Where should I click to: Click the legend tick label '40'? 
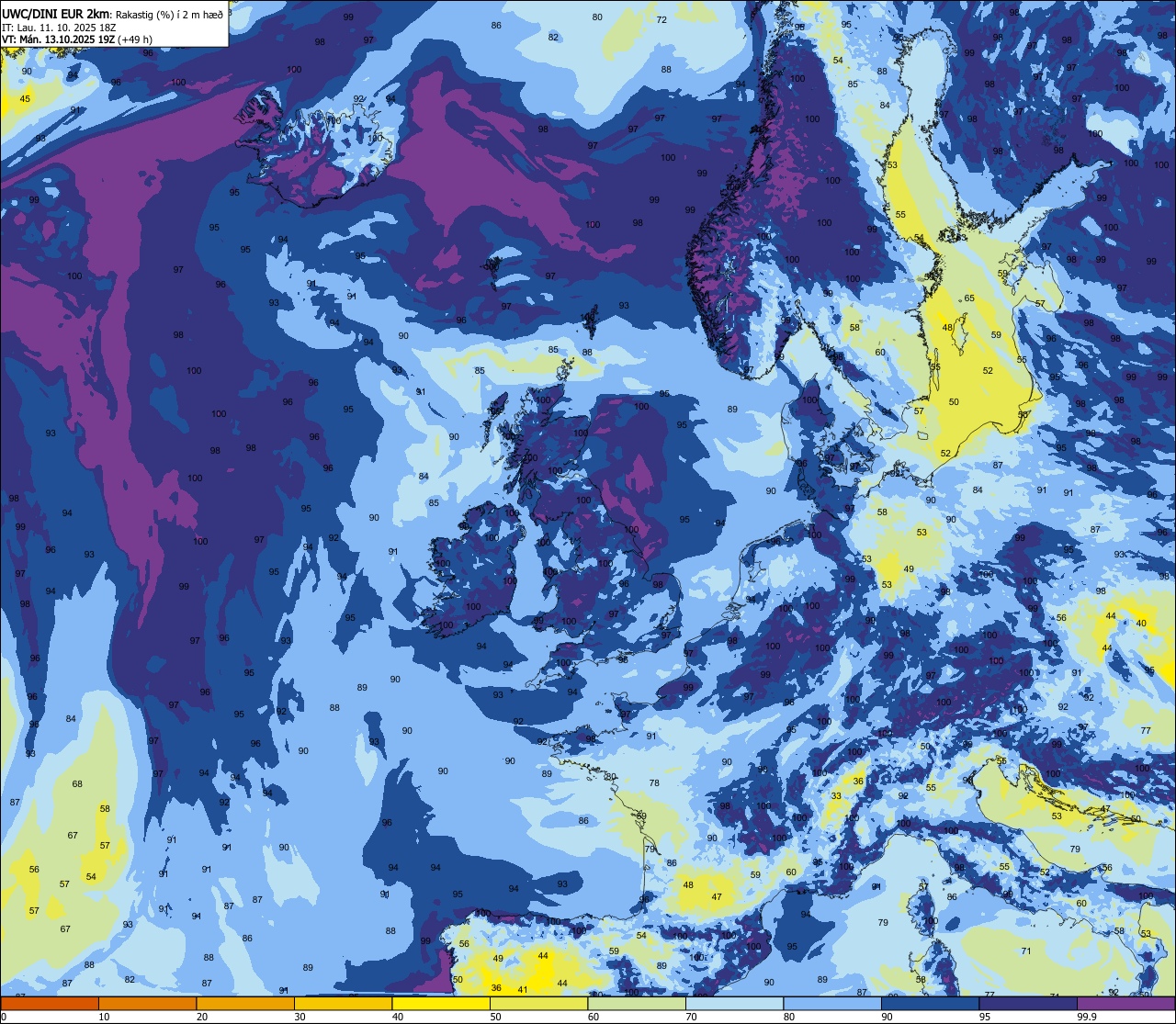(398, 1017)
